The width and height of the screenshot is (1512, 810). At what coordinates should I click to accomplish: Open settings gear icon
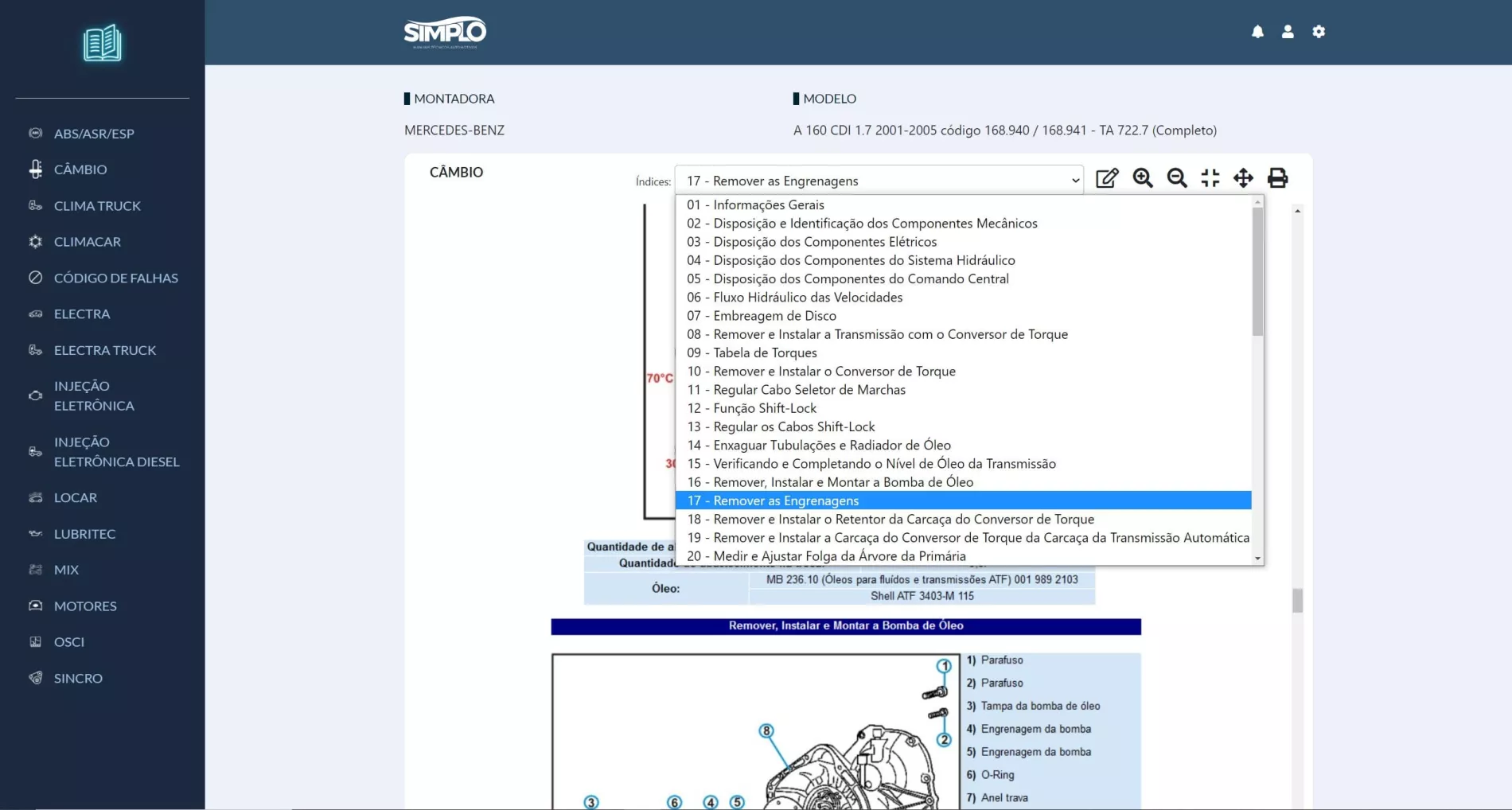1319,32
